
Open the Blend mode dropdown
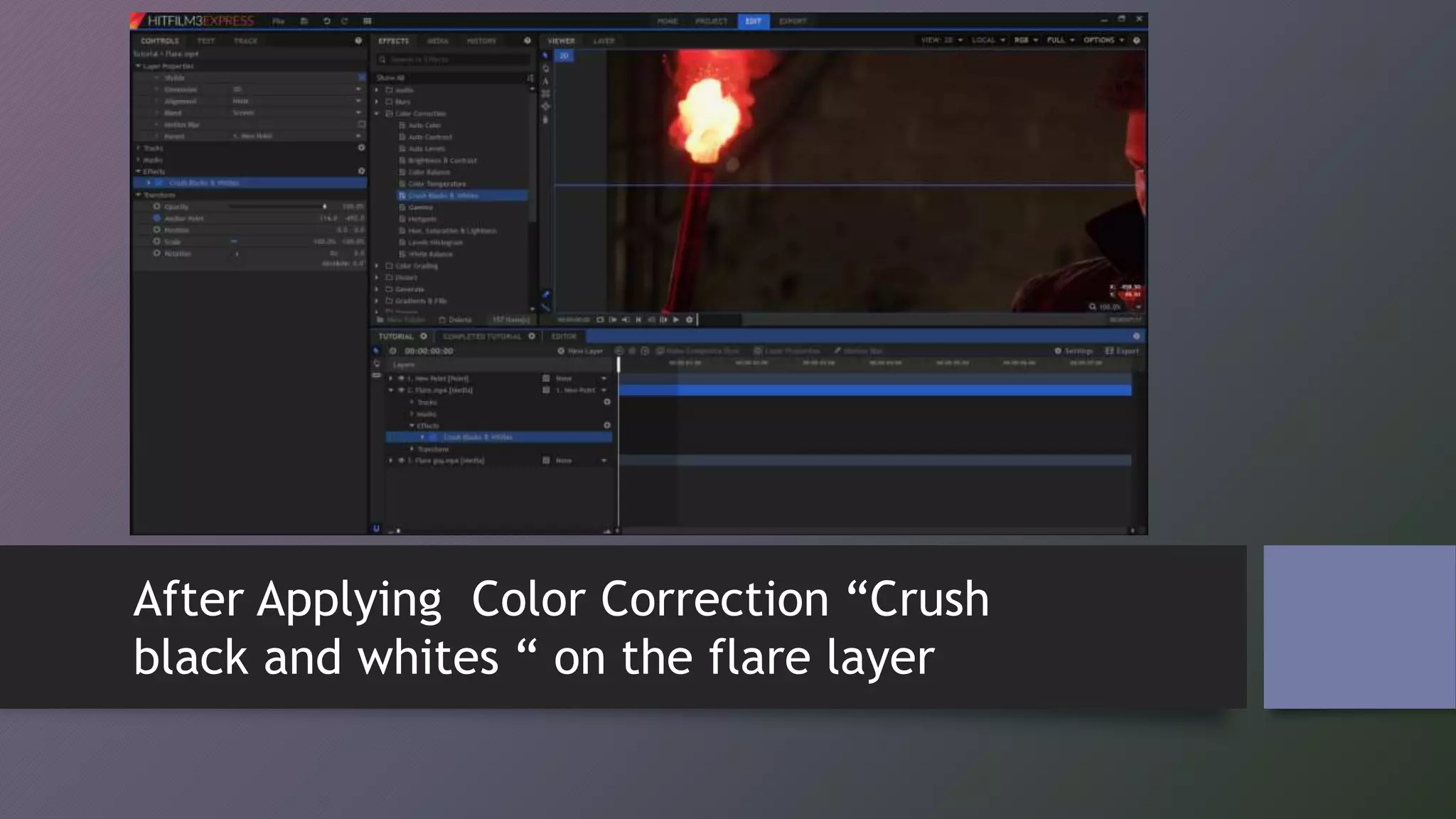pyautogui.click(x=358, y=113)
